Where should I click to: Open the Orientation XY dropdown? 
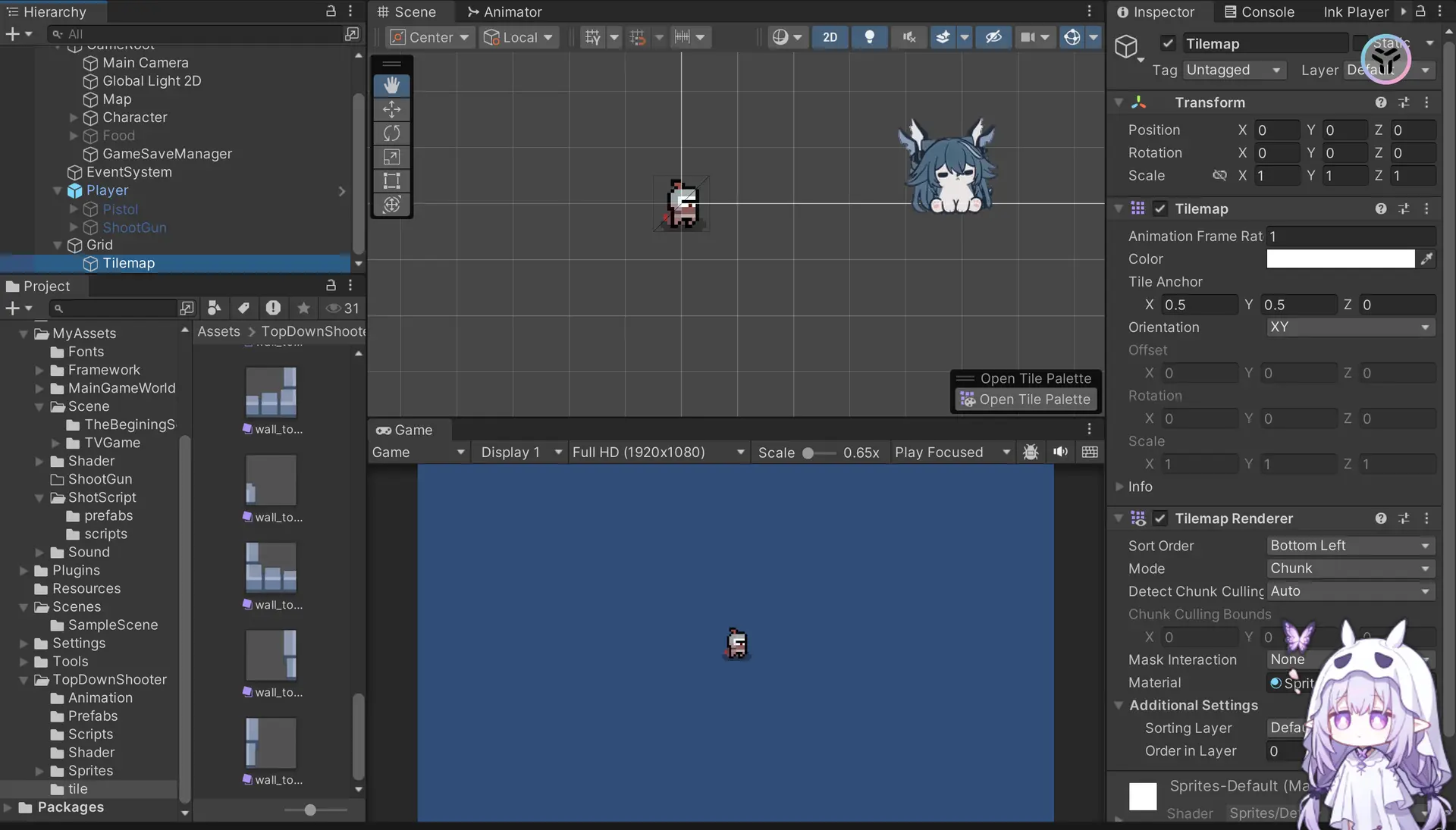coord(1351,327)
